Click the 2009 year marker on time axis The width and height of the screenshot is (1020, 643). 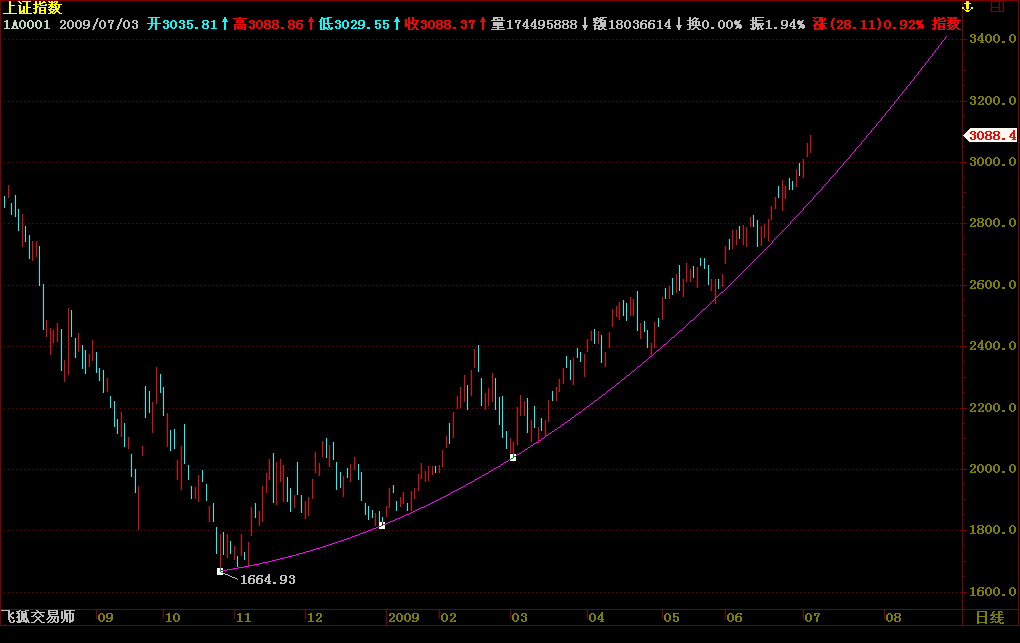[403, 618]
